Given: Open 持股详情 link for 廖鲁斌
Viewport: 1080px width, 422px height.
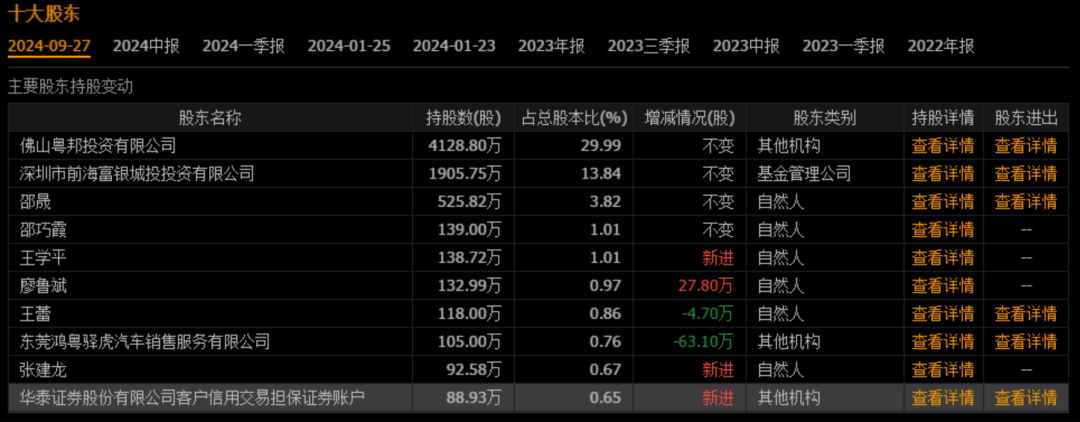Looking at the screenshot, I should pos(943,286).
